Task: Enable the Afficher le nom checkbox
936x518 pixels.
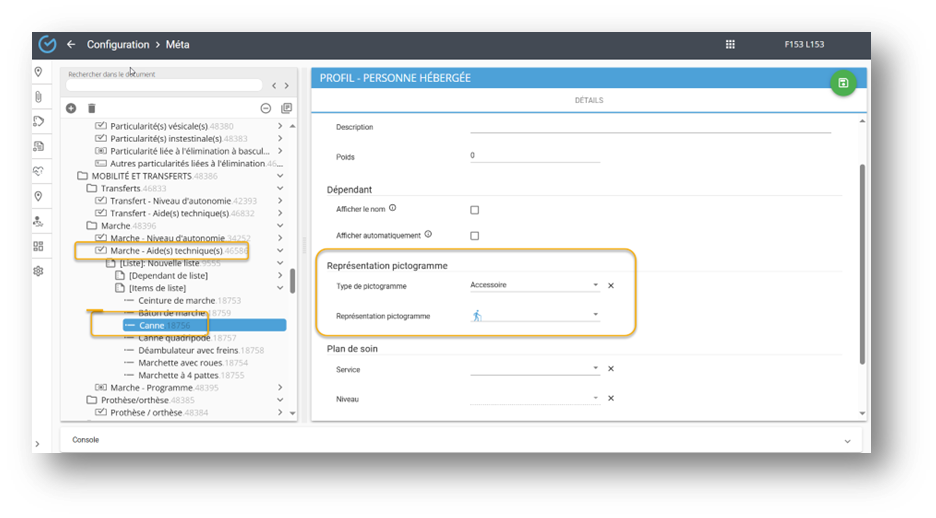Action: 475,210
